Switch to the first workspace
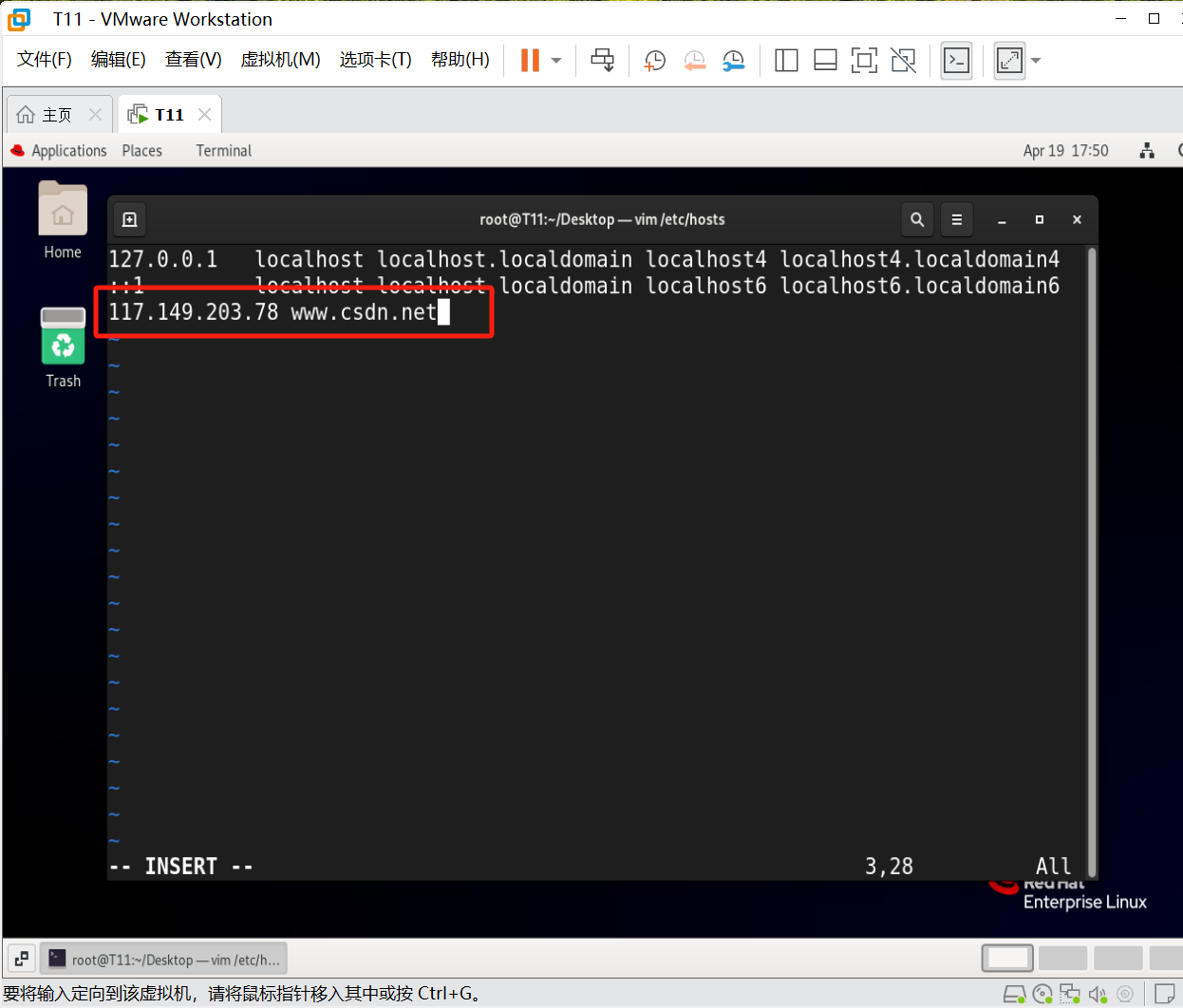Viewport: 1183px width, 1008px height. (1007, 959)
